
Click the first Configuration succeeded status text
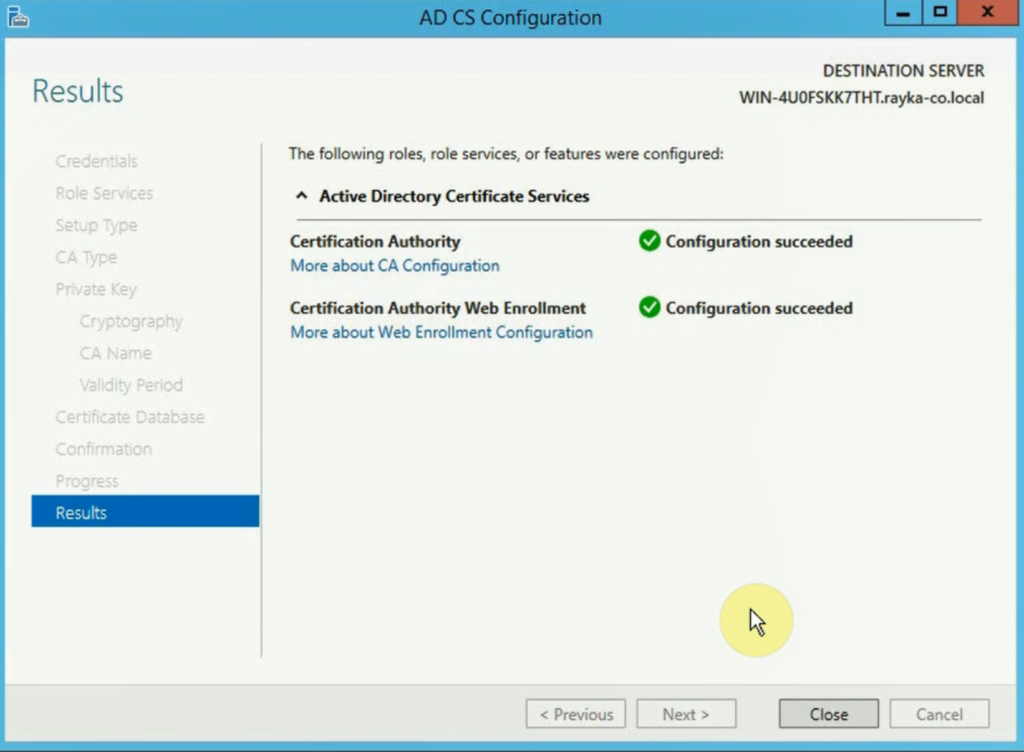click(x=759, y=242)
